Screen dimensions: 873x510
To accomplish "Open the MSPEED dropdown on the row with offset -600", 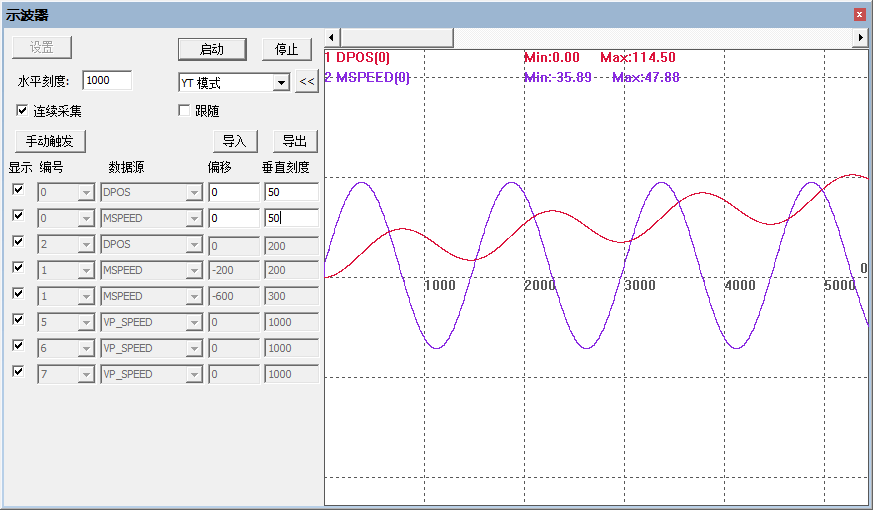I will (x=194, y=297).
